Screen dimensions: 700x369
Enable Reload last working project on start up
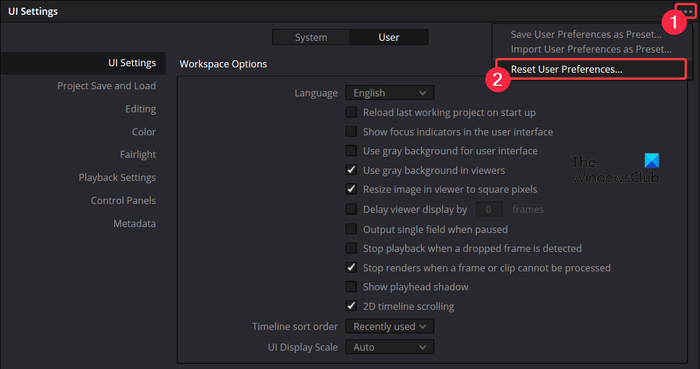[351, 112]
